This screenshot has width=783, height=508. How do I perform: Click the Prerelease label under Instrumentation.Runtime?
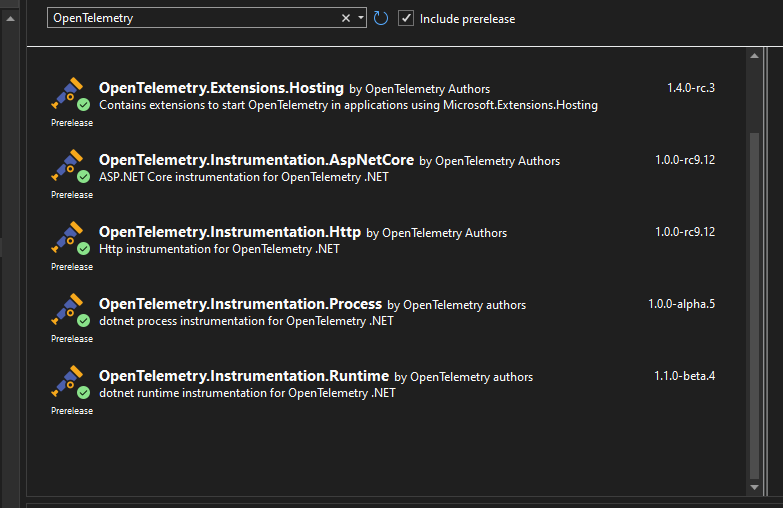72,411
